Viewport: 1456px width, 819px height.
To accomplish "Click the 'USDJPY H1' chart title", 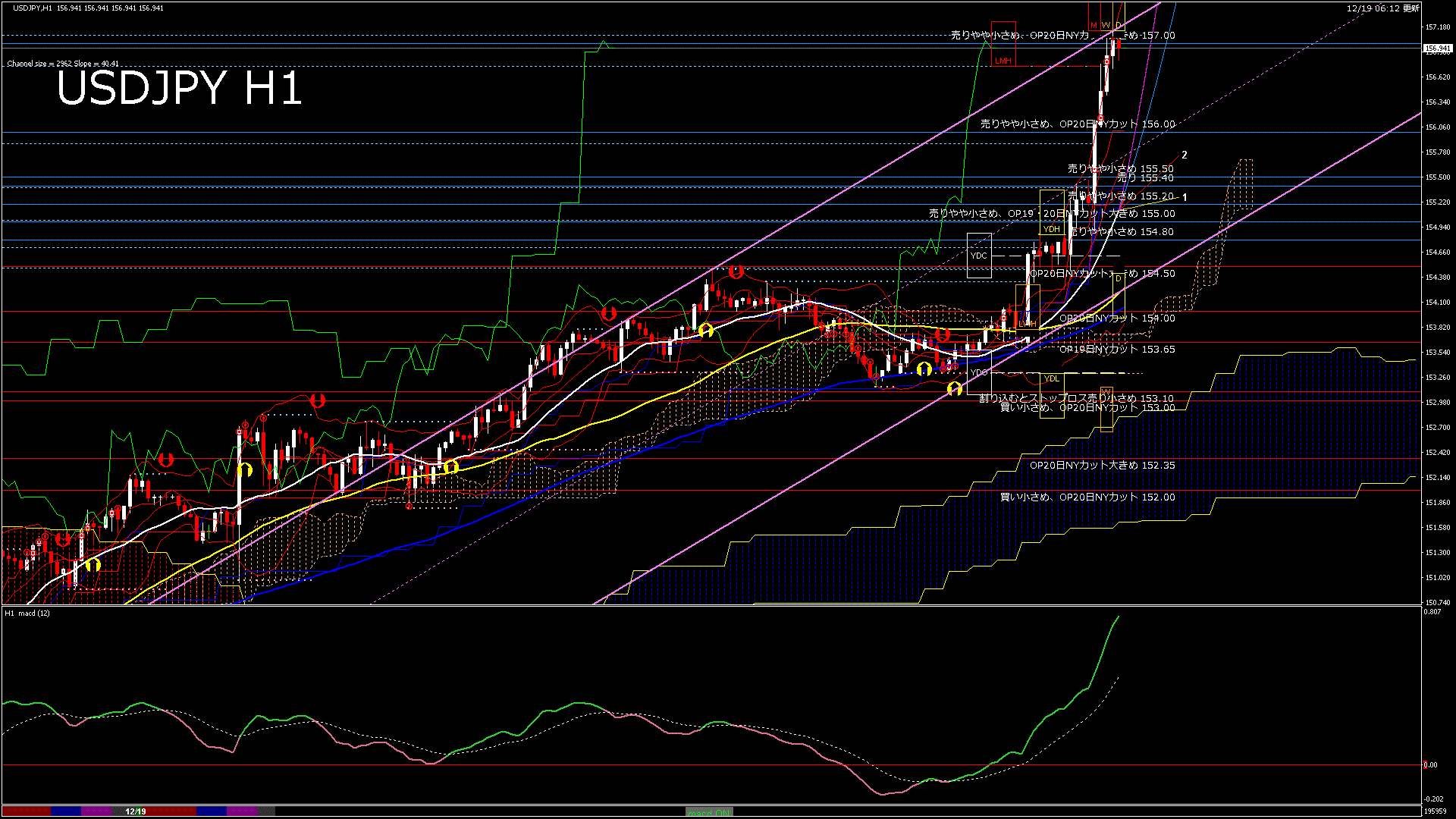I will 179,88.
